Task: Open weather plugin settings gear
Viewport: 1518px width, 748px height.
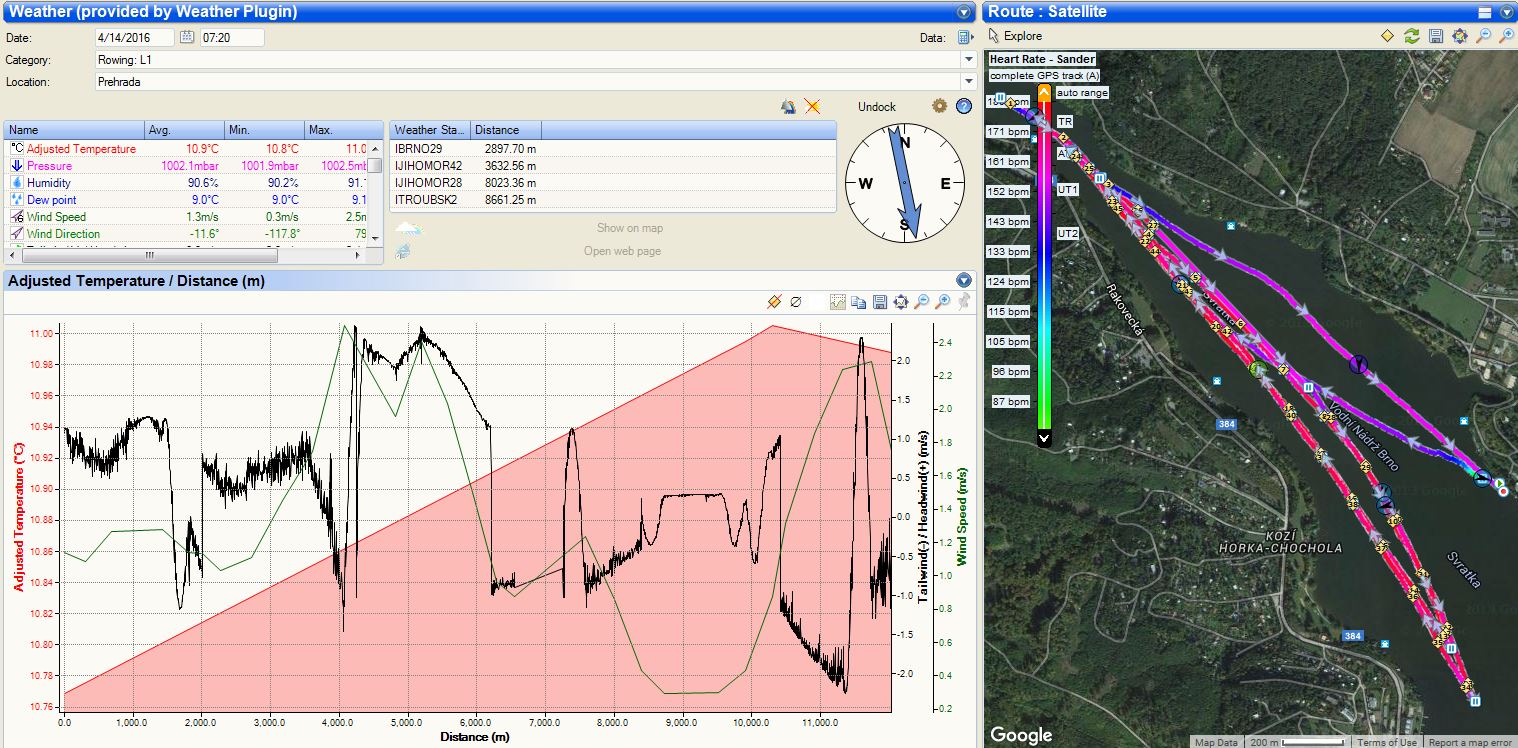Action: pyautogui.click(x=939, y=106)
